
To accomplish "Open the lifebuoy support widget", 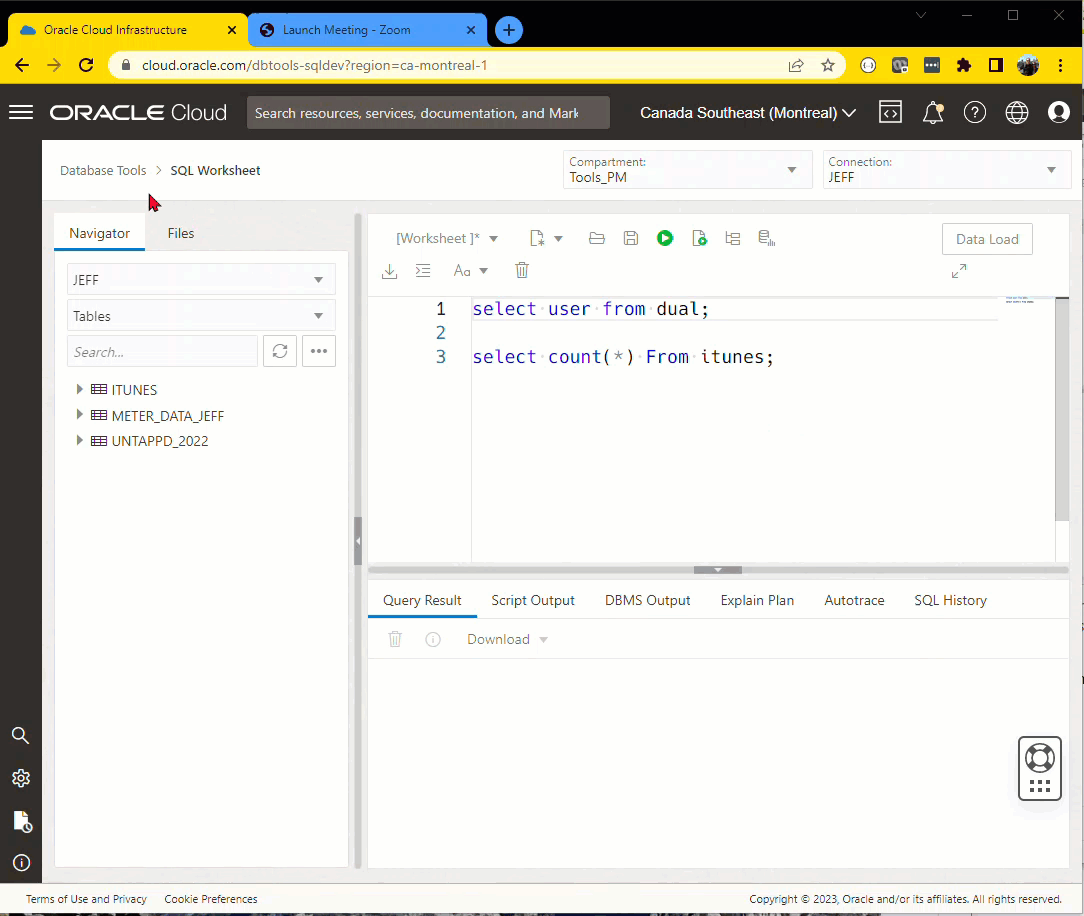I will coord(1040,768).
